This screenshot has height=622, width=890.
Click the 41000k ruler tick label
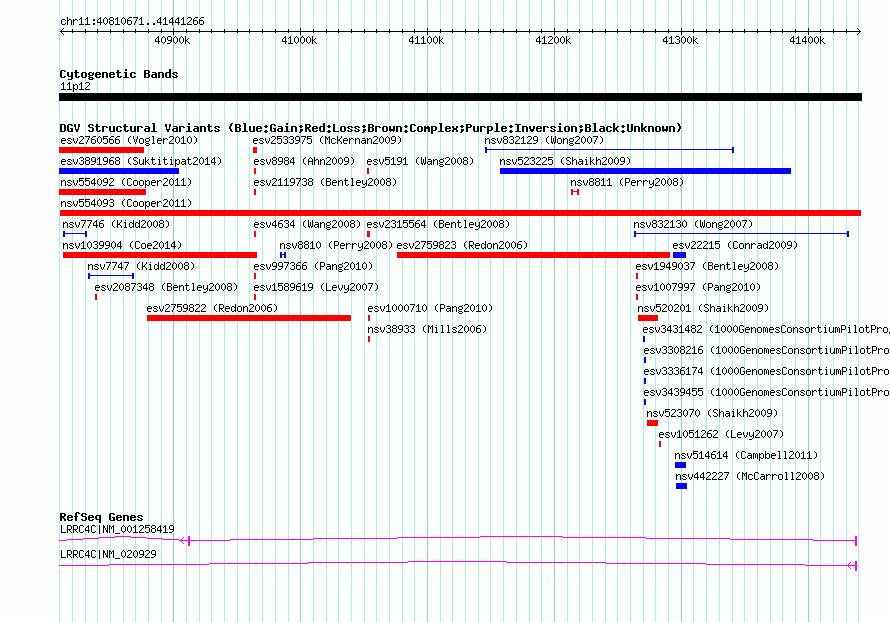tap(299, 40)
